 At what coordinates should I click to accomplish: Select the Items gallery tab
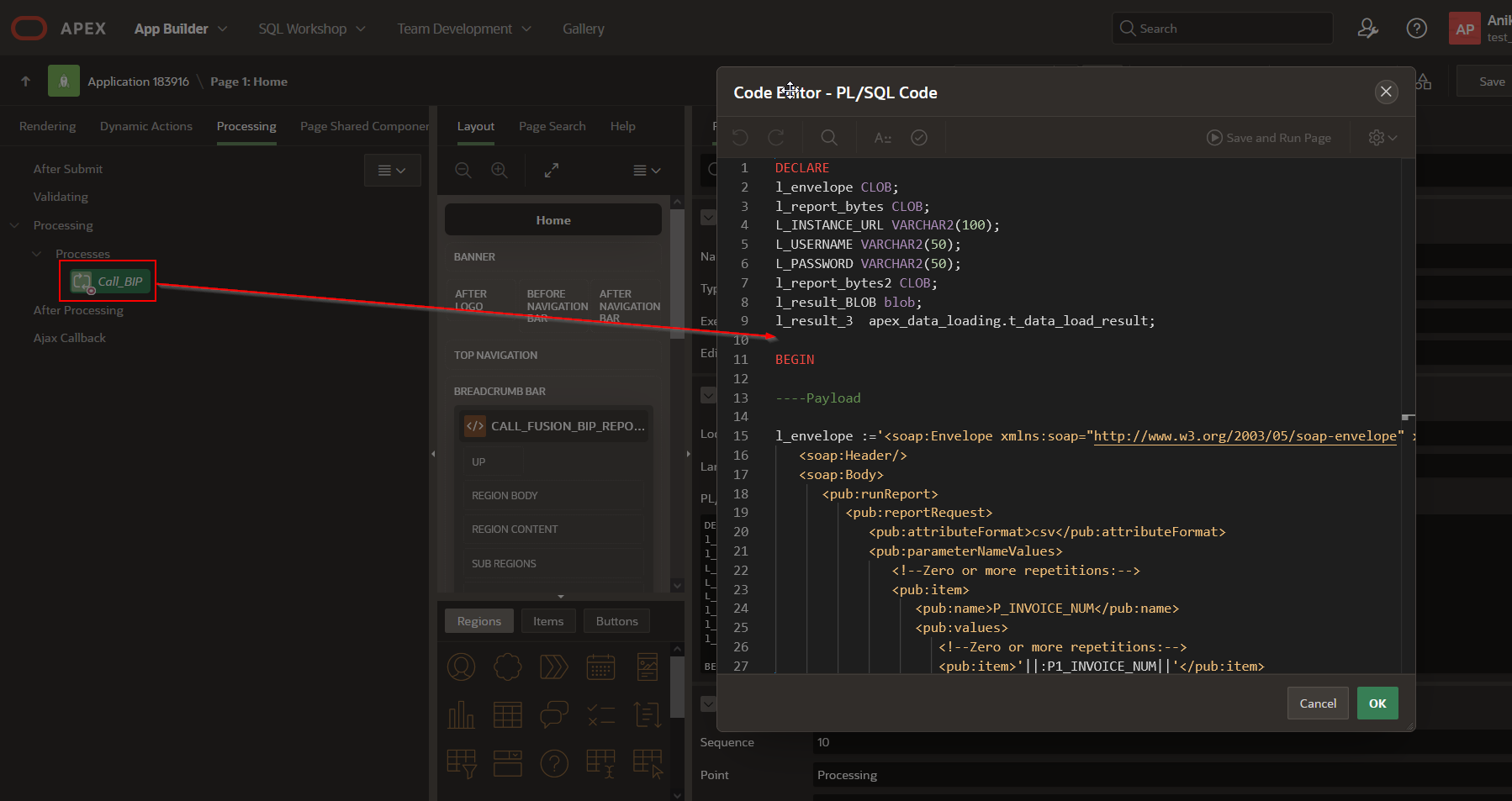click(x=548, y=621)
